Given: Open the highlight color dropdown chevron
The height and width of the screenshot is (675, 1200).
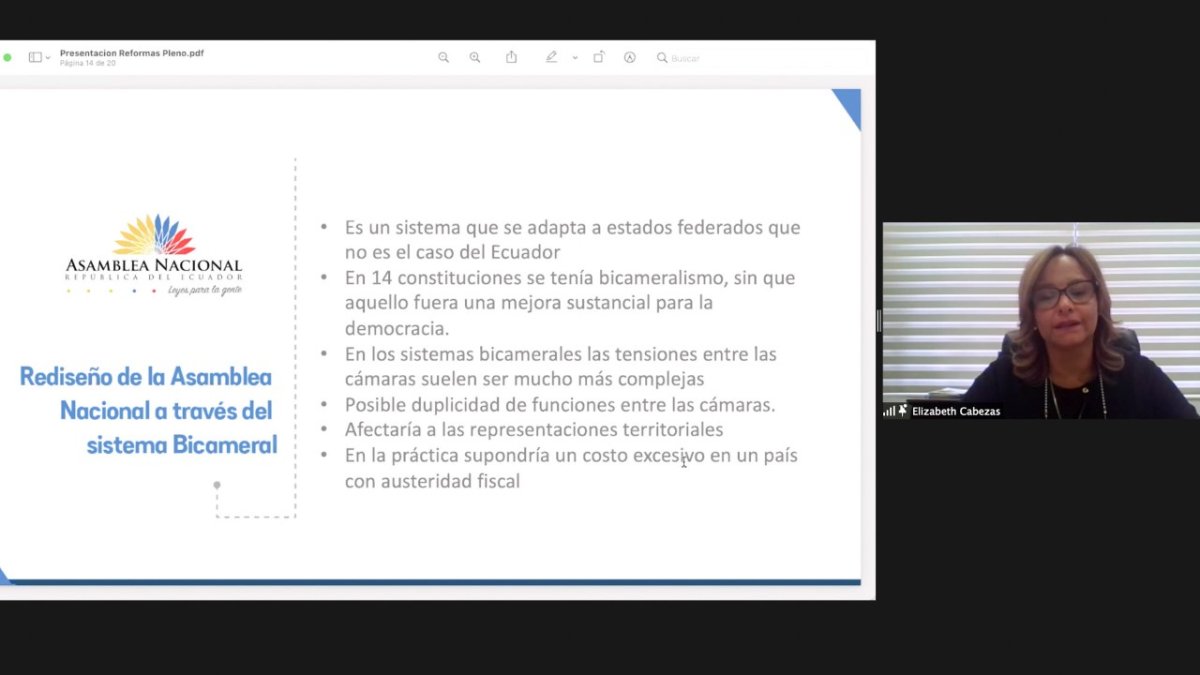Looking at the screenshot, I should [x=575, y=57].
